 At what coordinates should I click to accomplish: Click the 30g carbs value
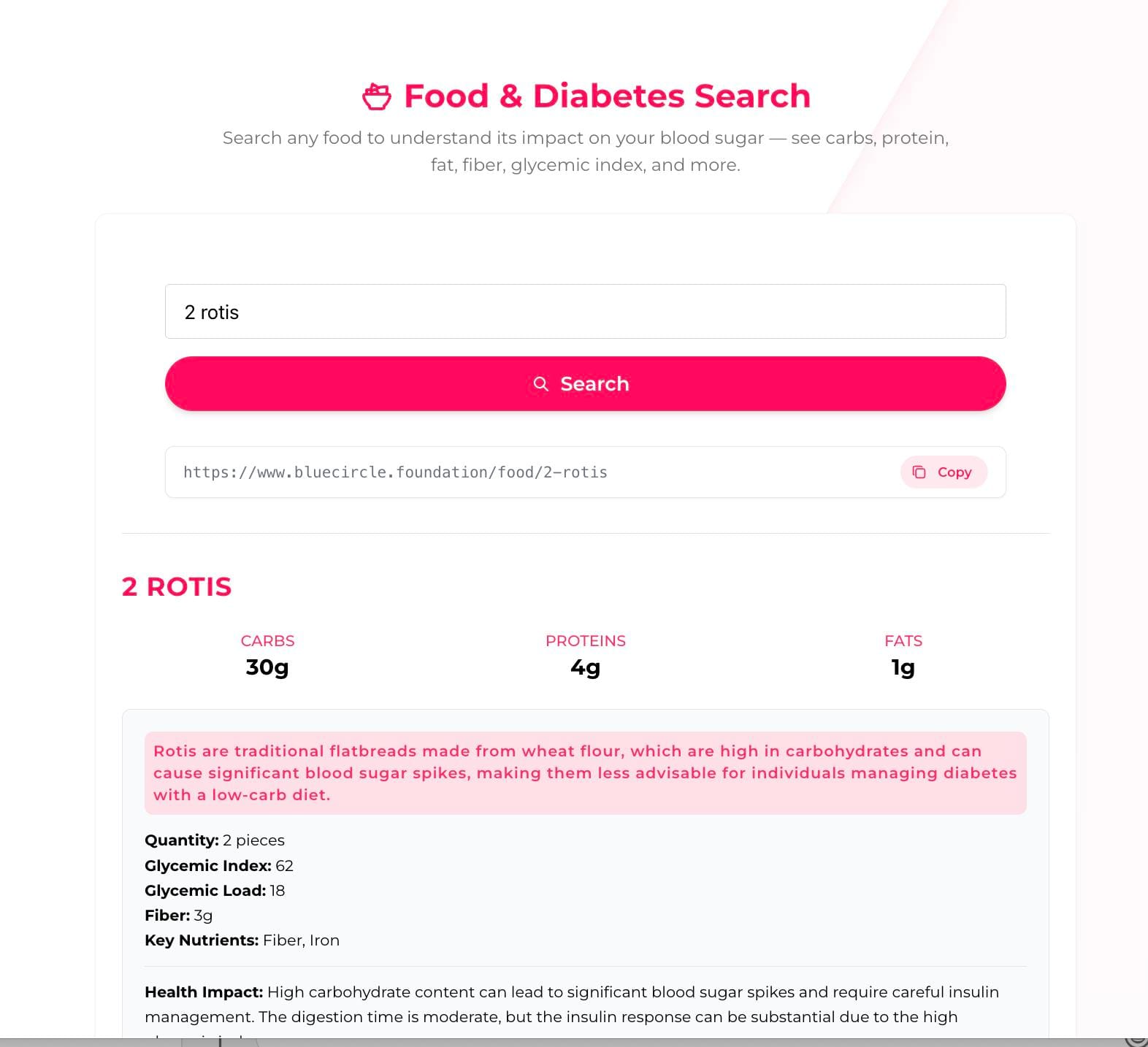pos(267,667)
